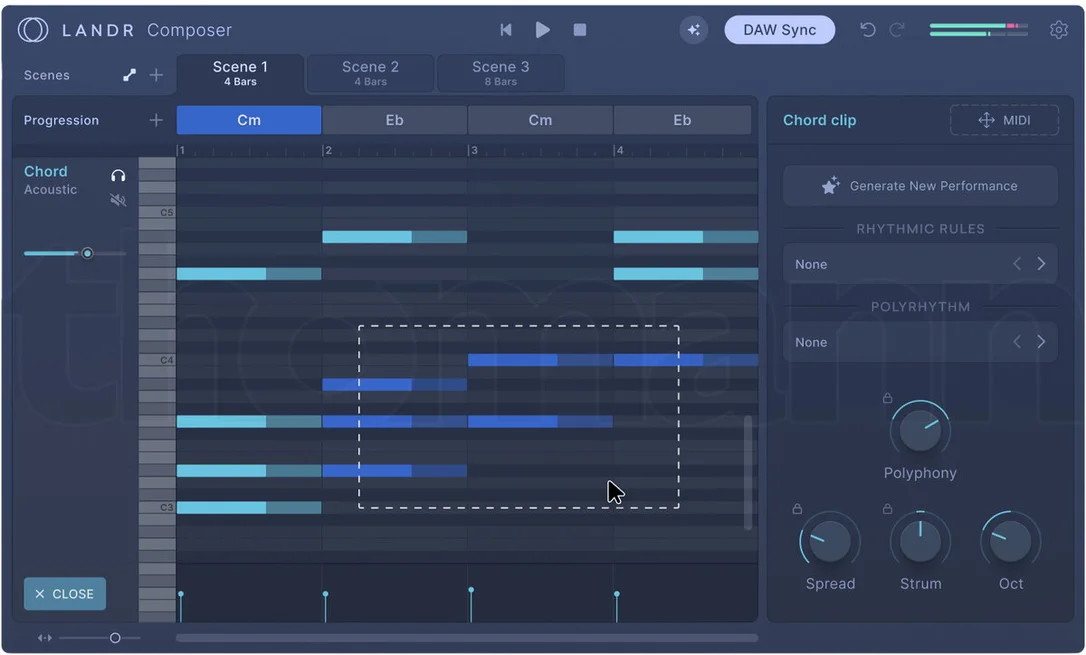Viewport: 1086px width, 655px height.
Task: Open the settings gear
Action: point(1058,30)
